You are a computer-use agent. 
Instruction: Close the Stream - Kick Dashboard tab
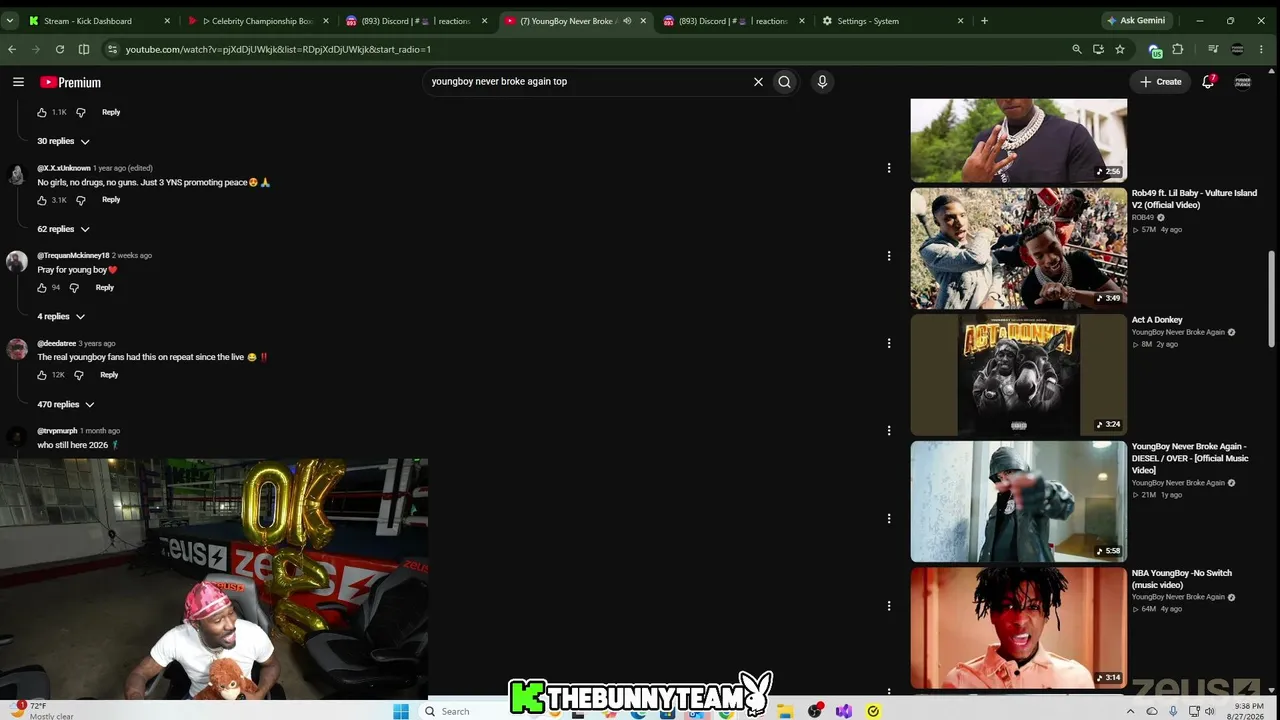[x=167, y=21]
